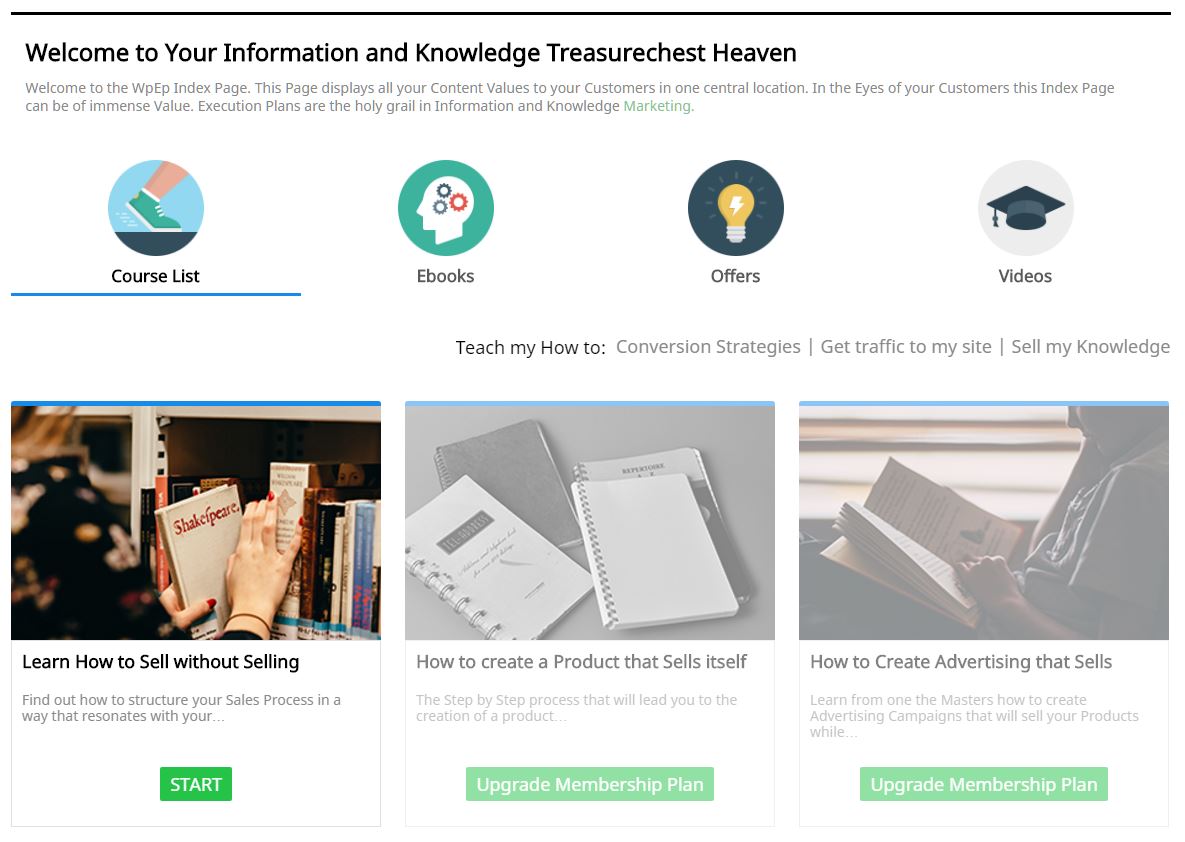
Task: Filter by Conversion Strategies
Action: point(708,347)
